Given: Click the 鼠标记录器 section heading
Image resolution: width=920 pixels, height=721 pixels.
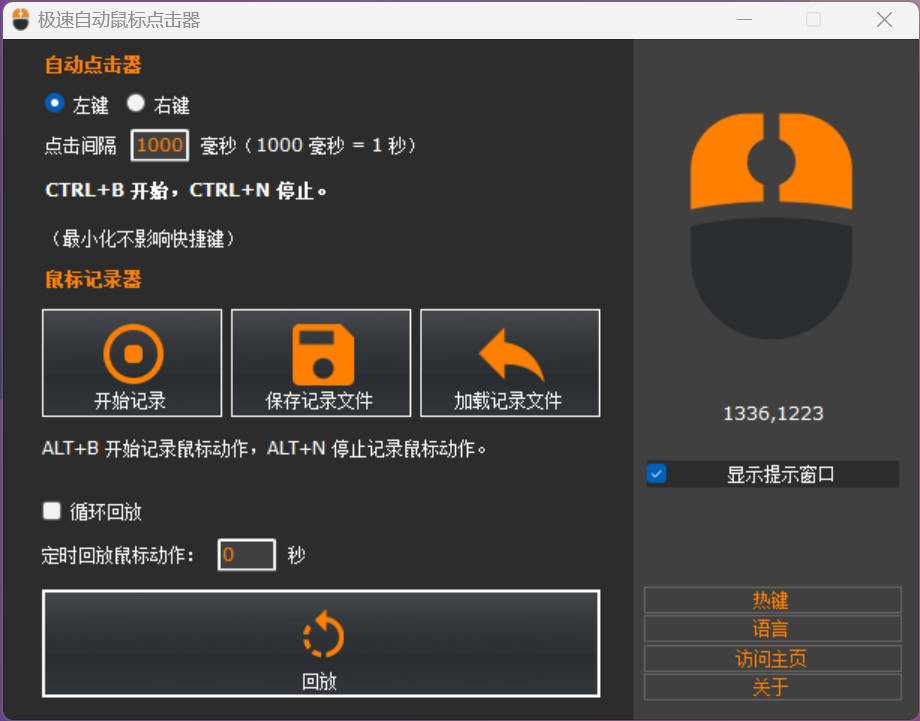Looking at the screenshot, I should click(93, 279).
